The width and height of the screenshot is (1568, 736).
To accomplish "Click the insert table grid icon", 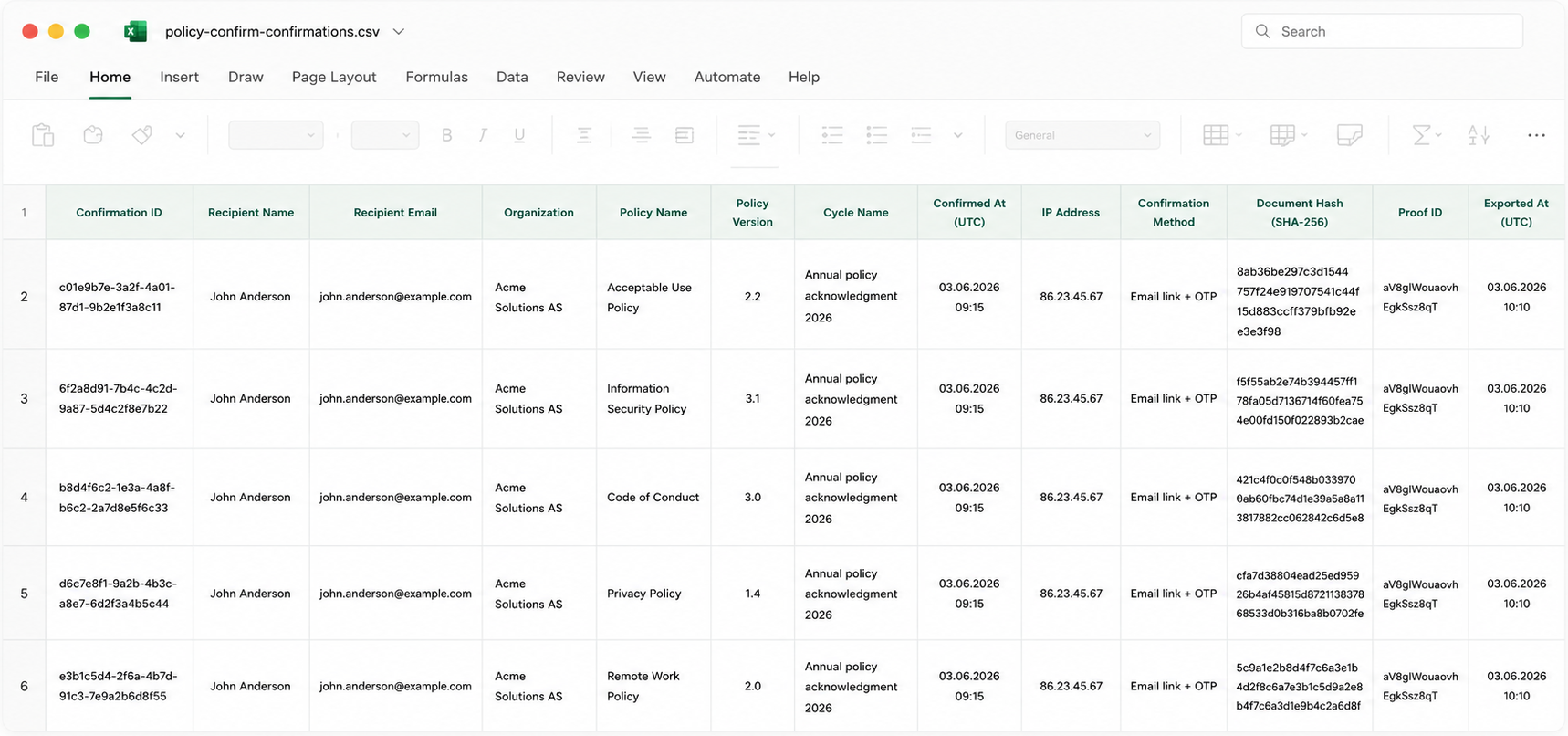I will (x=1216, y=135).
